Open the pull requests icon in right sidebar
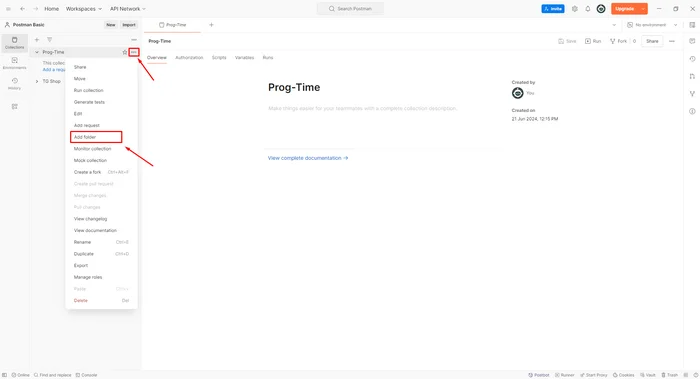Screen dimensions: 700x379 coord(692,76)
